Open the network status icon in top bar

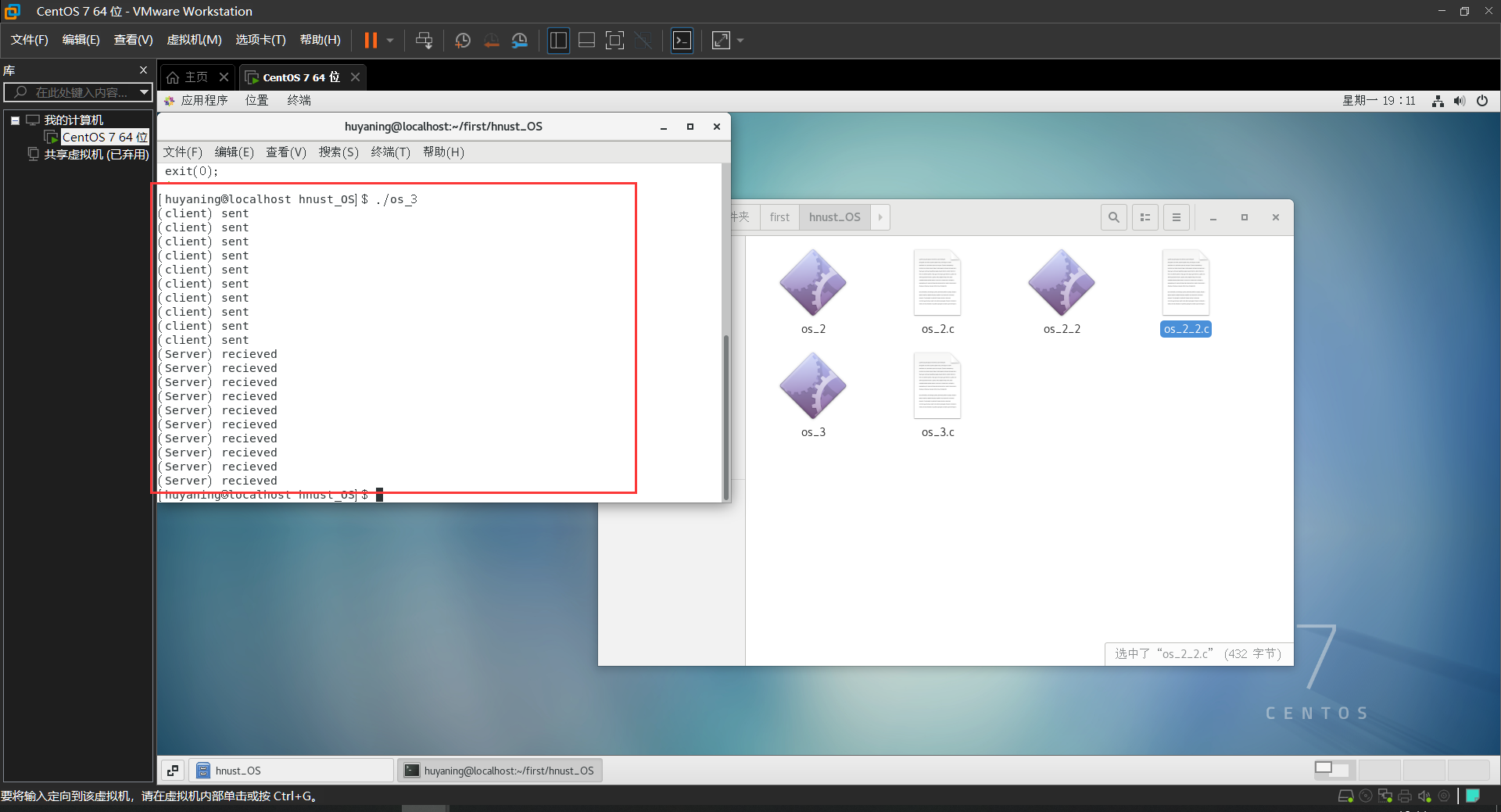coord(1438,101)
